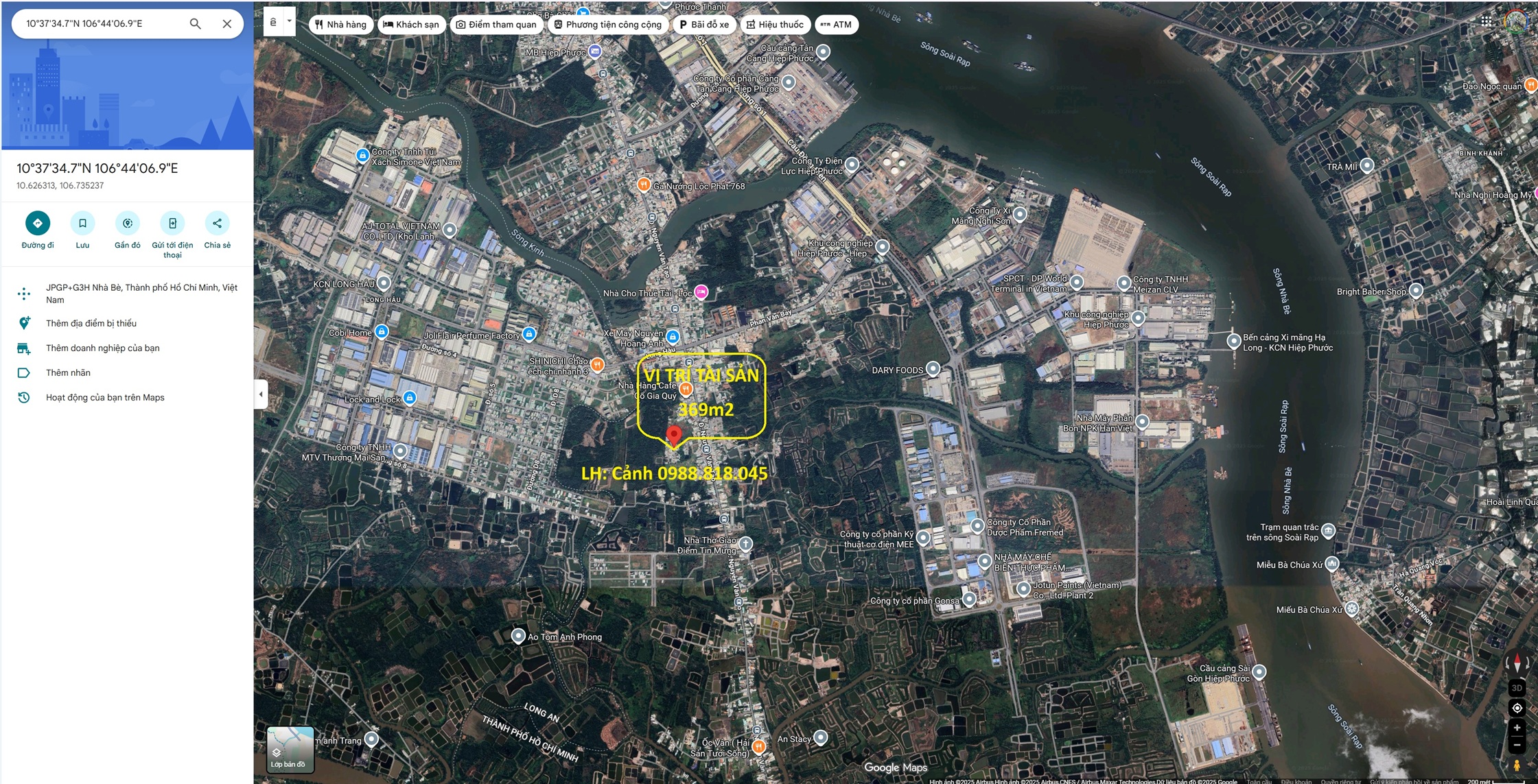Reset orientation with compass needle

pos(1517,663)
